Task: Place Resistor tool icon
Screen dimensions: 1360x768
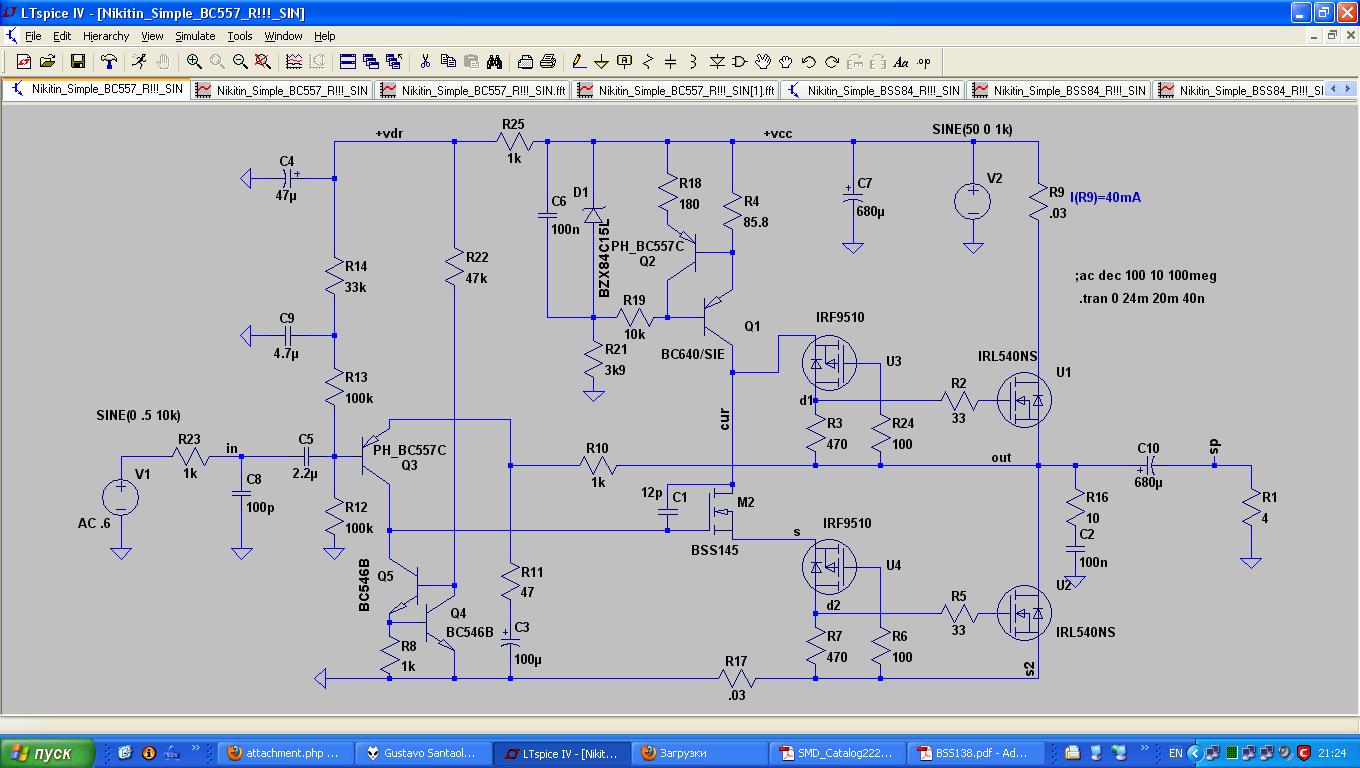Action: coord(647,62)
